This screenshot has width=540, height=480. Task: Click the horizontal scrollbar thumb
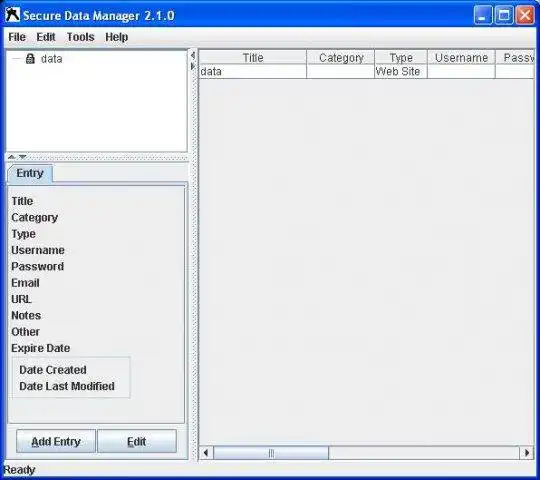click(x=271, y=452)
